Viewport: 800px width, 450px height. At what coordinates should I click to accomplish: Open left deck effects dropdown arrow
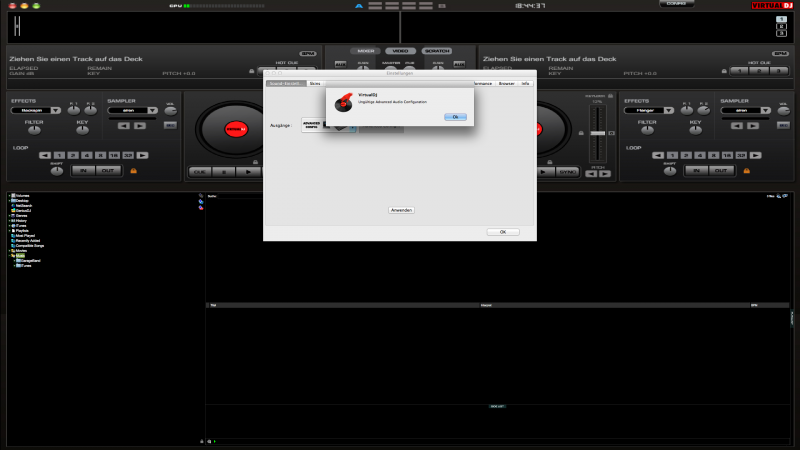point(55,110)
